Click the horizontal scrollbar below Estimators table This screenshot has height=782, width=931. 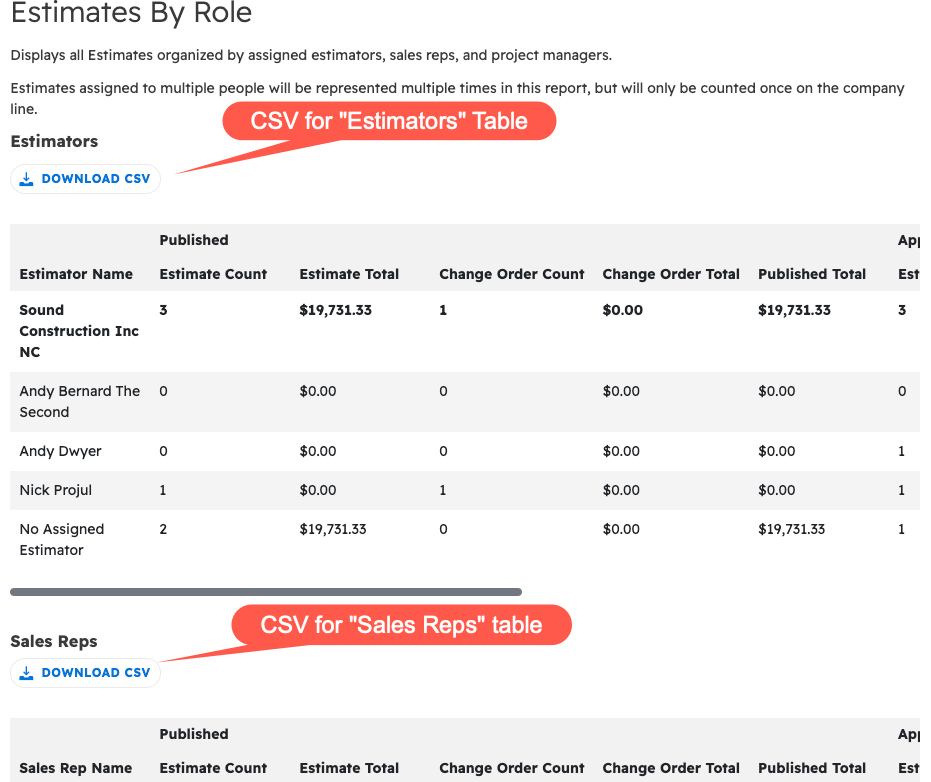pos(266,592)
